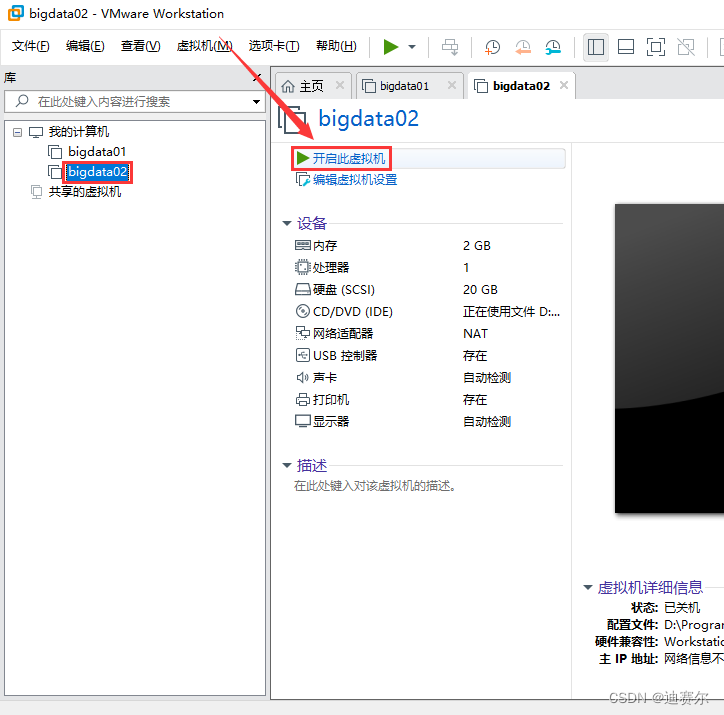The height and width of the screenshot is (715, 724).
Task: Open the snapshot manager wrench-clock icon
Action: [x=553, y=47]
